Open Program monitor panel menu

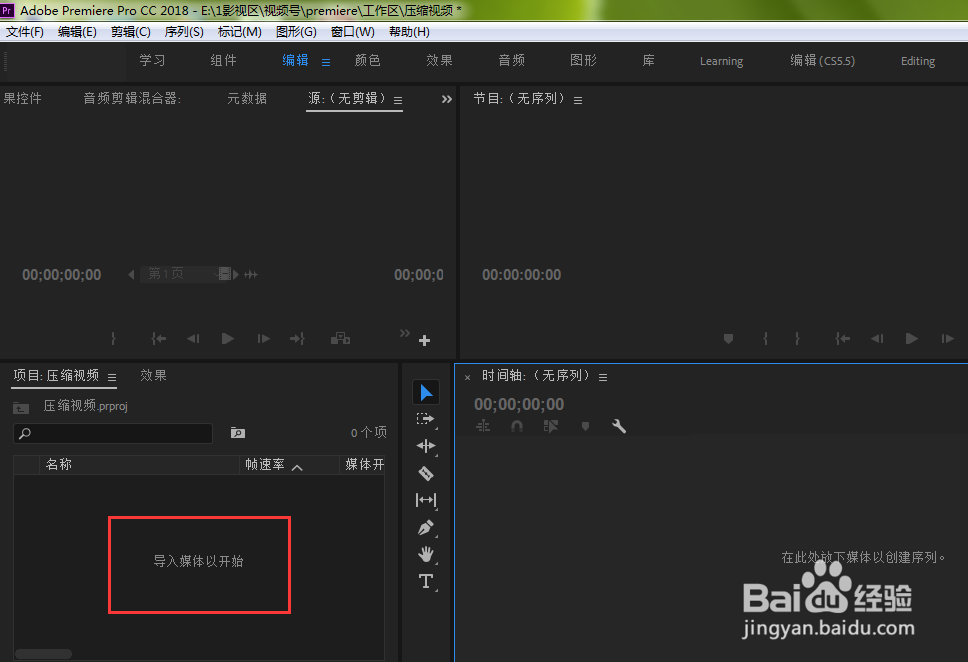578,100
